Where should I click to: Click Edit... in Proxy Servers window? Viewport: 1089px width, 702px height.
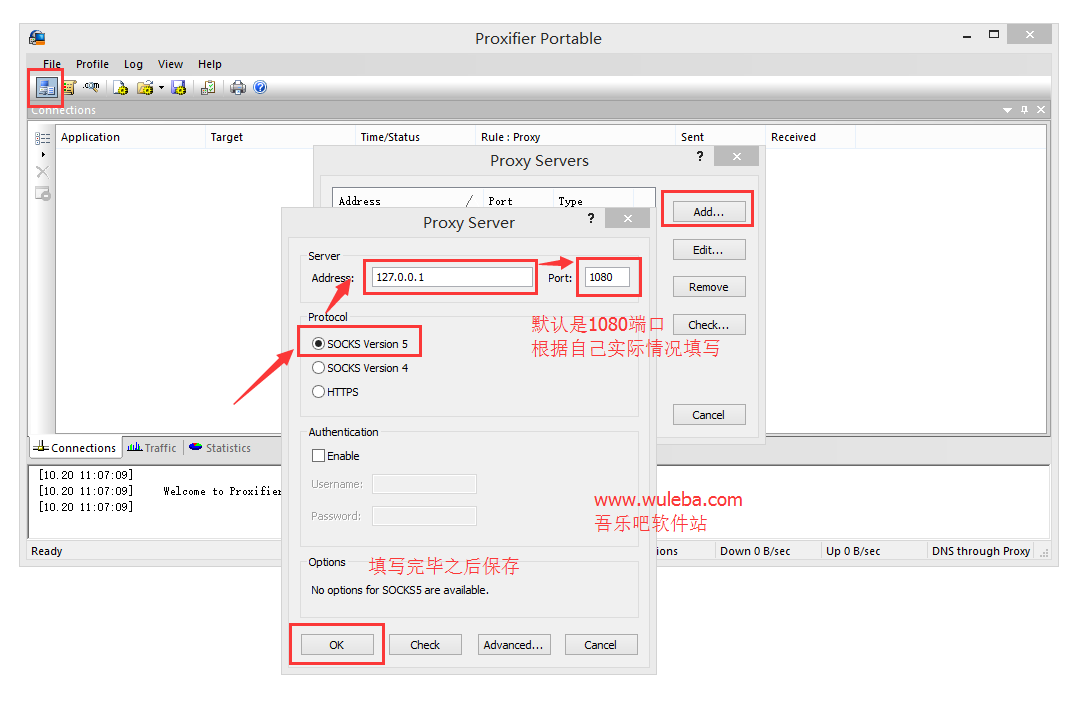pos(709,250)
